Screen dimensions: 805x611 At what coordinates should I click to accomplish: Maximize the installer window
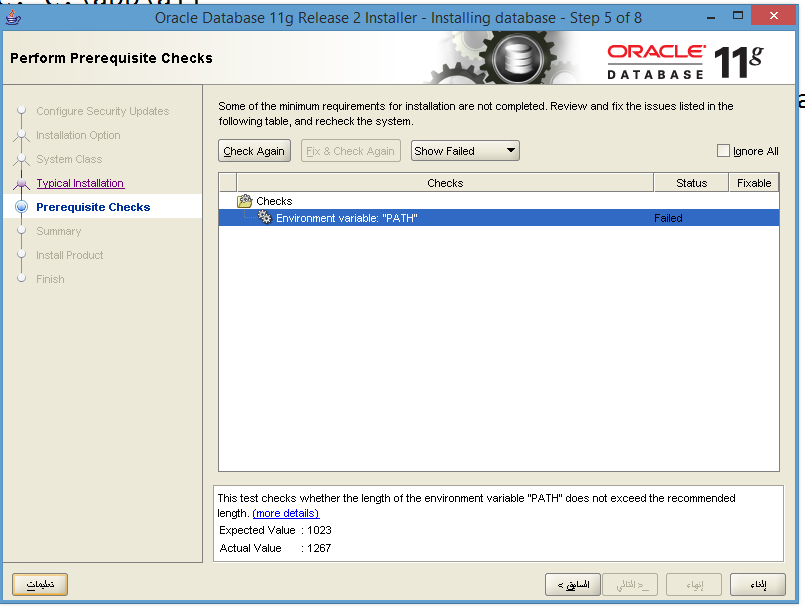738,16
